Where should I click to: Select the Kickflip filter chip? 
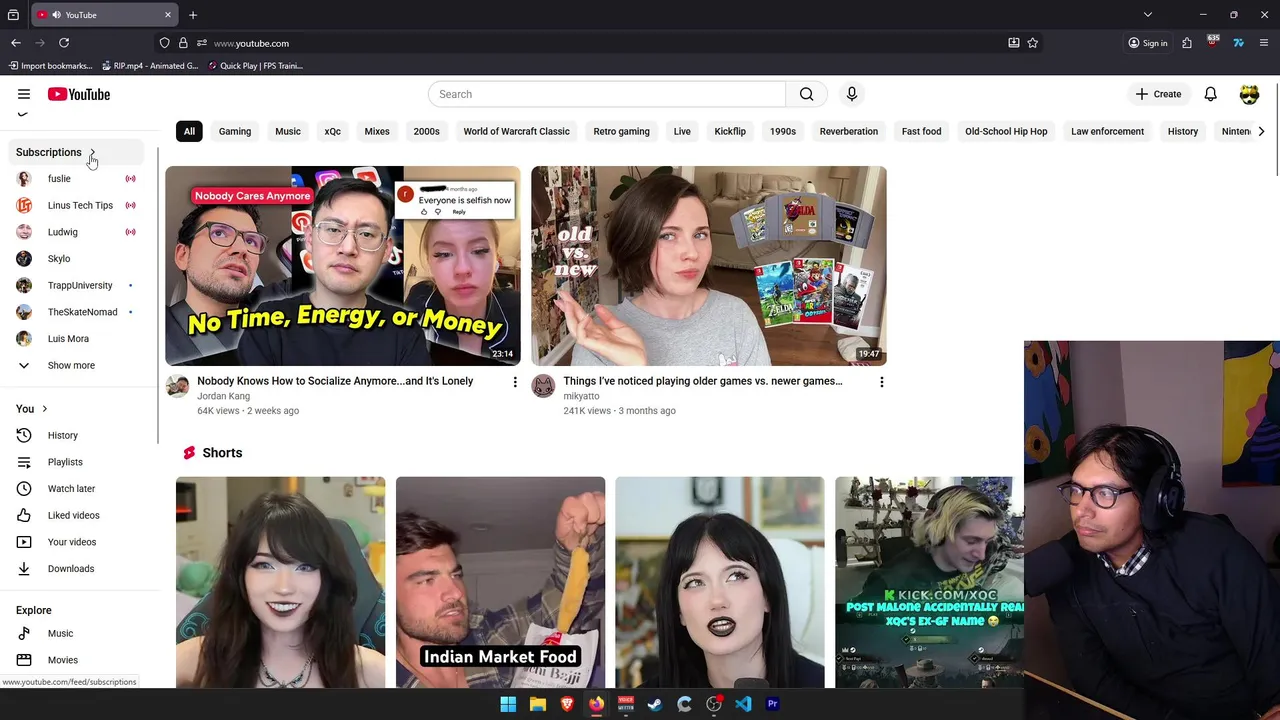[730, 131]
